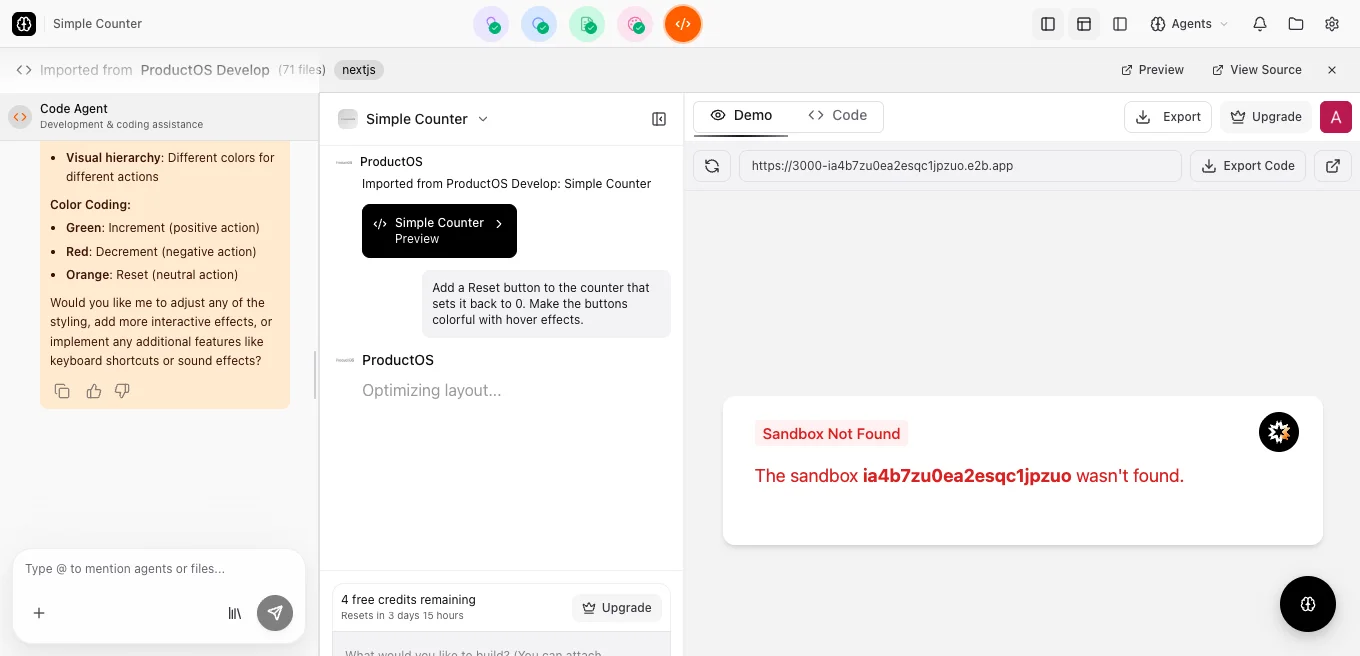Click the sandbox URL field

[x=960, y=166]
